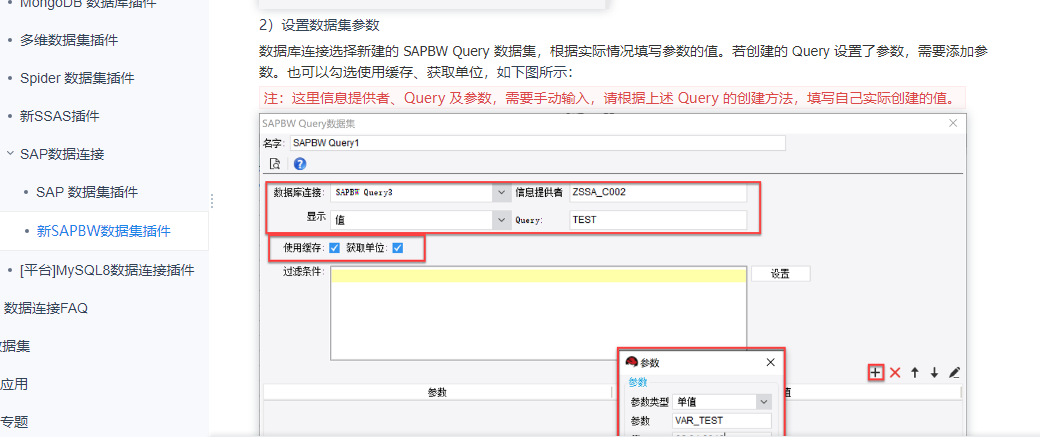
Task: Open [平台]MySQL8数据连接插件 in the sidebar
Action: (x=107, y=270)
